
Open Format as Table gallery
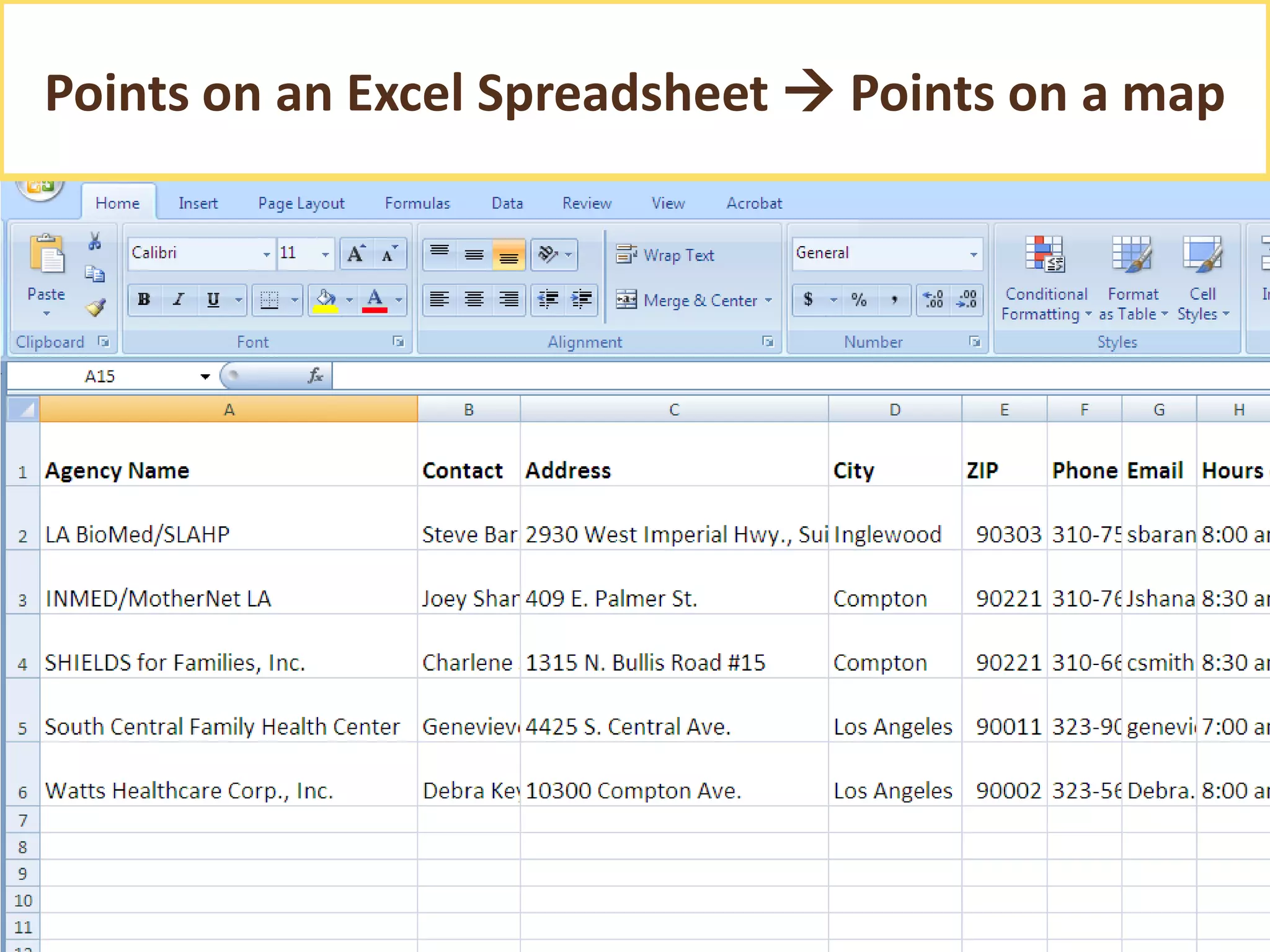pos(1133,278)
